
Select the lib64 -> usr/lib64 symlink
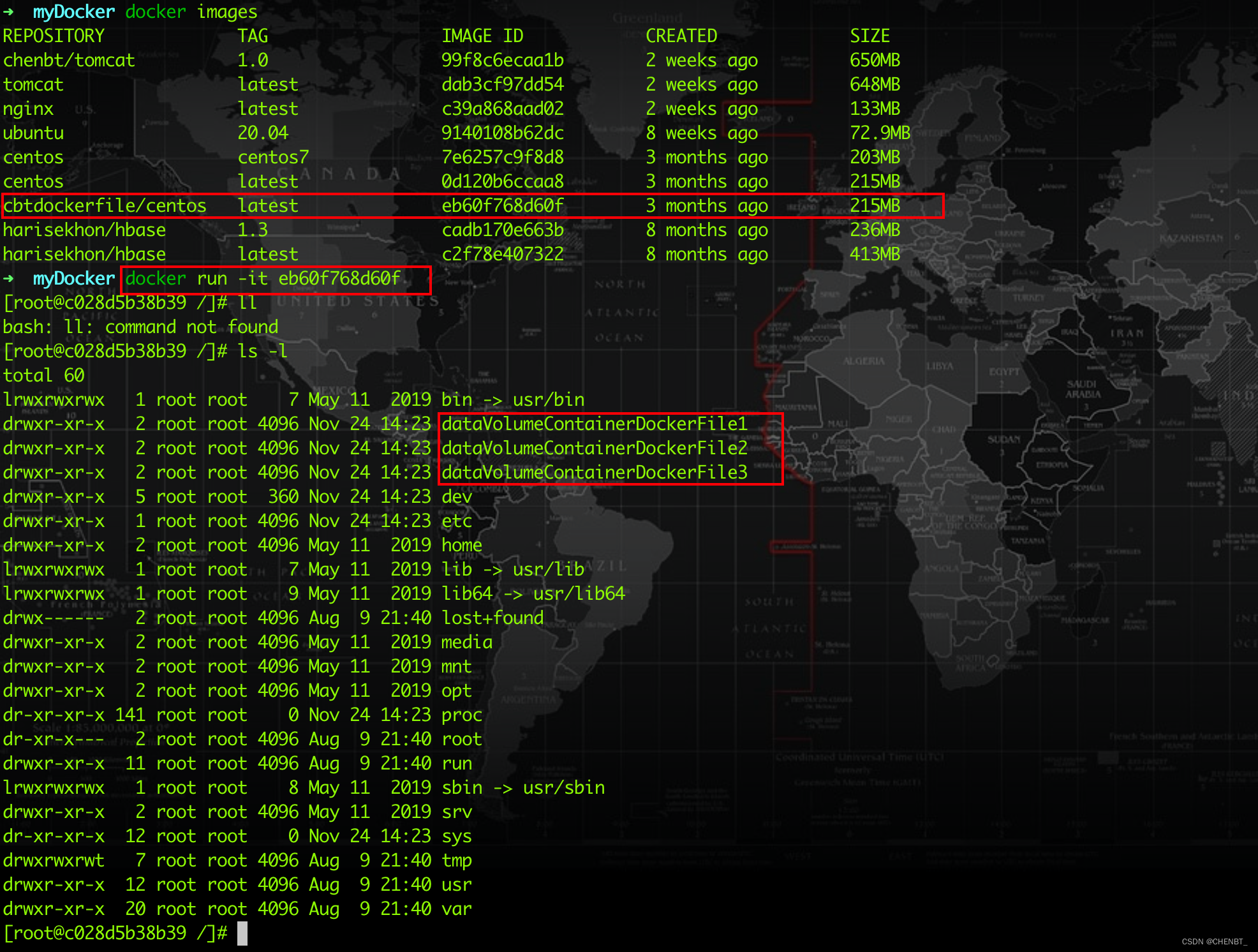click(x=533, y=593)
